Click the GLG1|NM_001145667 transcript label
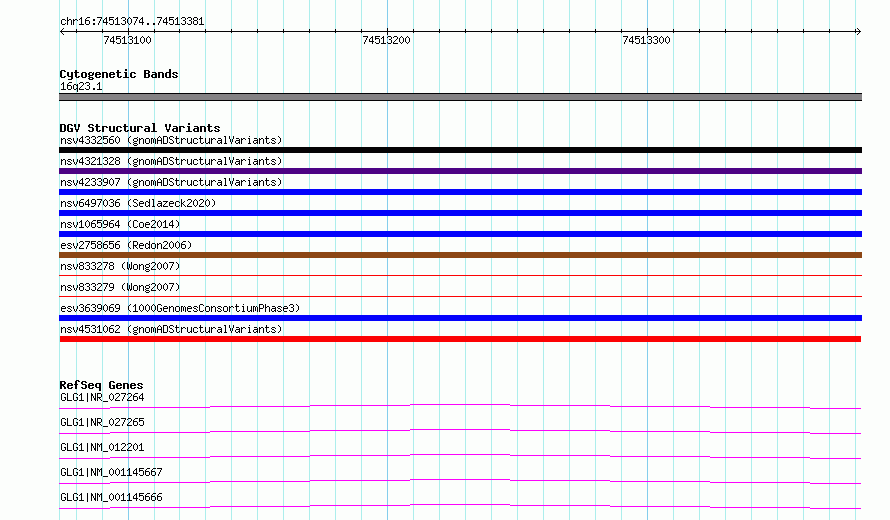Screen dimensions: 890x520 point(111,472)
